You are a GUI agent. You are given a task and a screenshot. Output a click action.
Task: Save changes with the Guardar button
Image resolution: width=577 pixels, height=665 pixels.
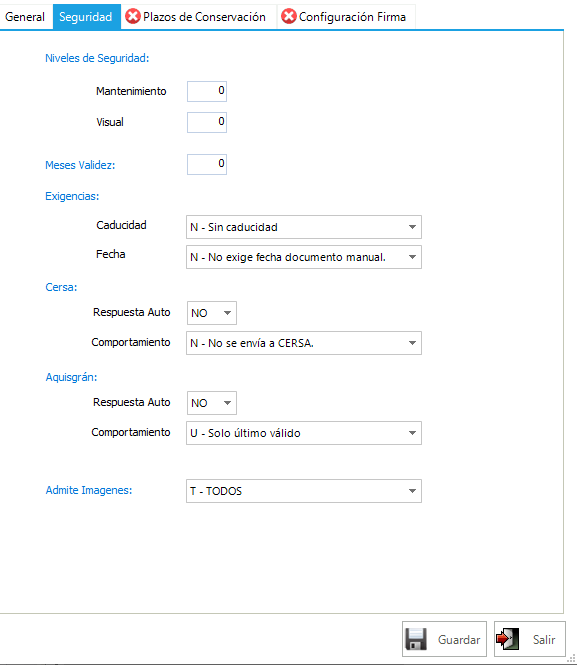click(x=444, y=639)
